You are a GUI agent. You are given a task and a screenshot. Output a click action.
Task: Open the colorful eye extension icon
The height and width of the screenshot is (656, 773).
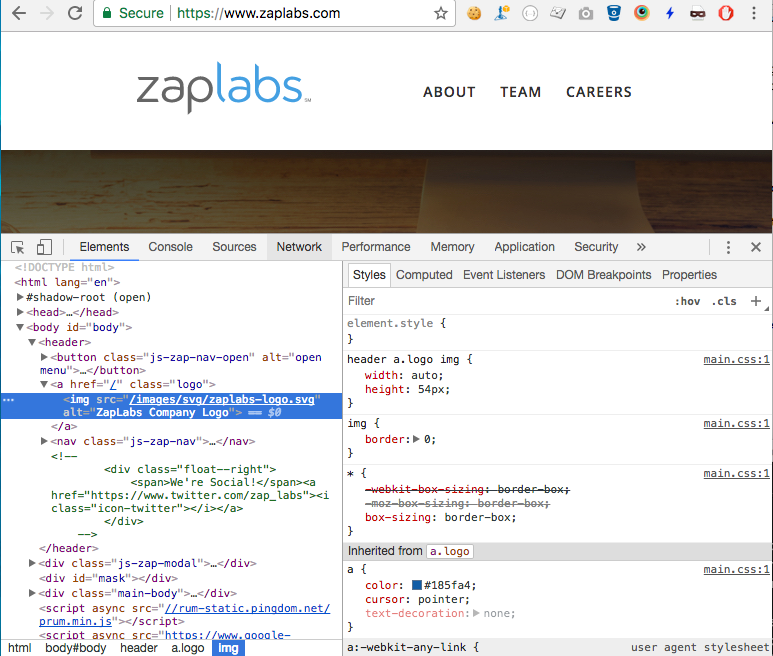point(641,13)
